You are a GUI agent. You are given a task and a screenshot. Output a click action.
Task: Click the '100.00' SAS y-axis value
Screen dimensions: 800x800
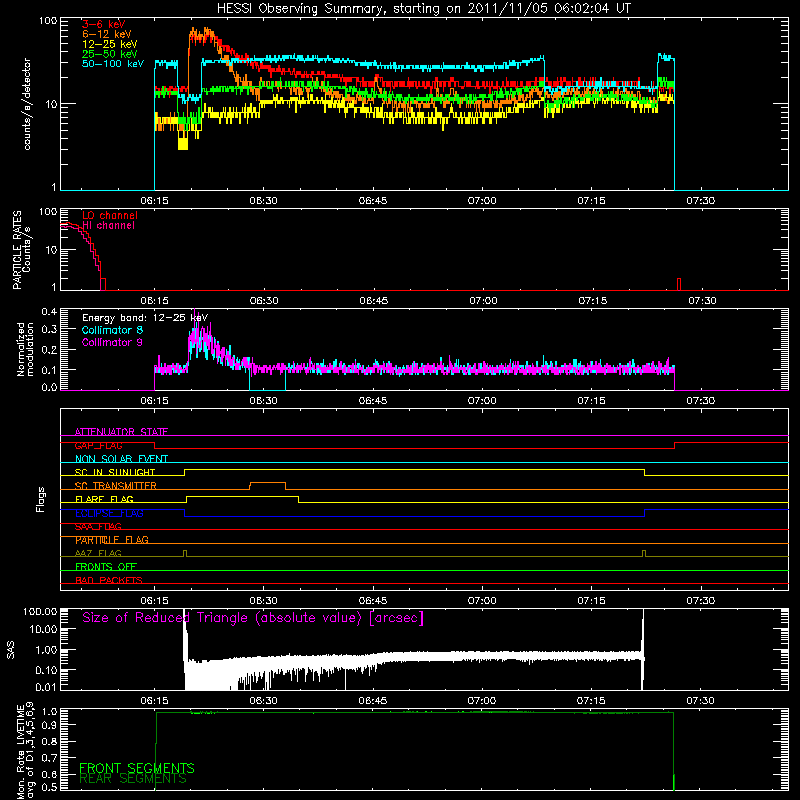click(x=40, y=611)
